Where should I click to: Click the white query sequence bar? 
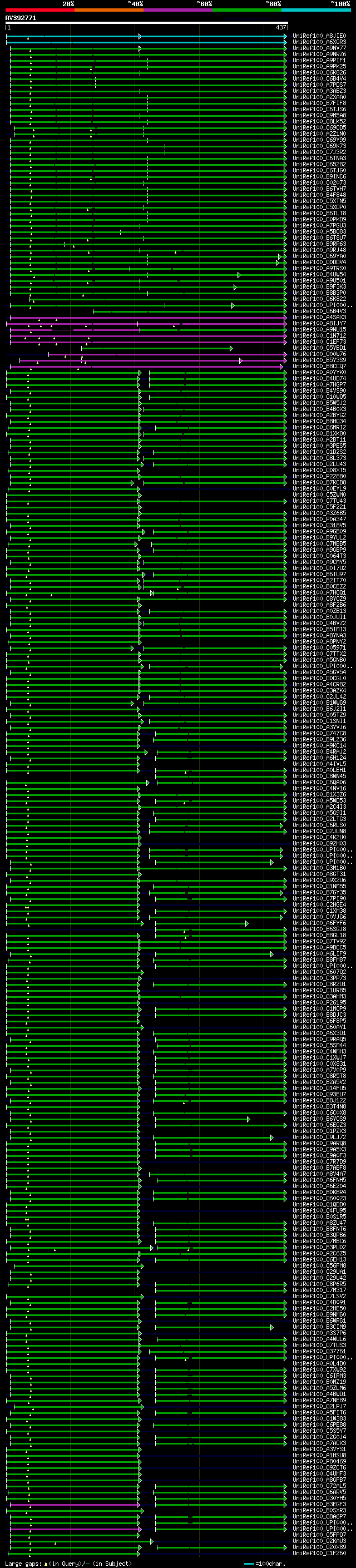point(147,23)
